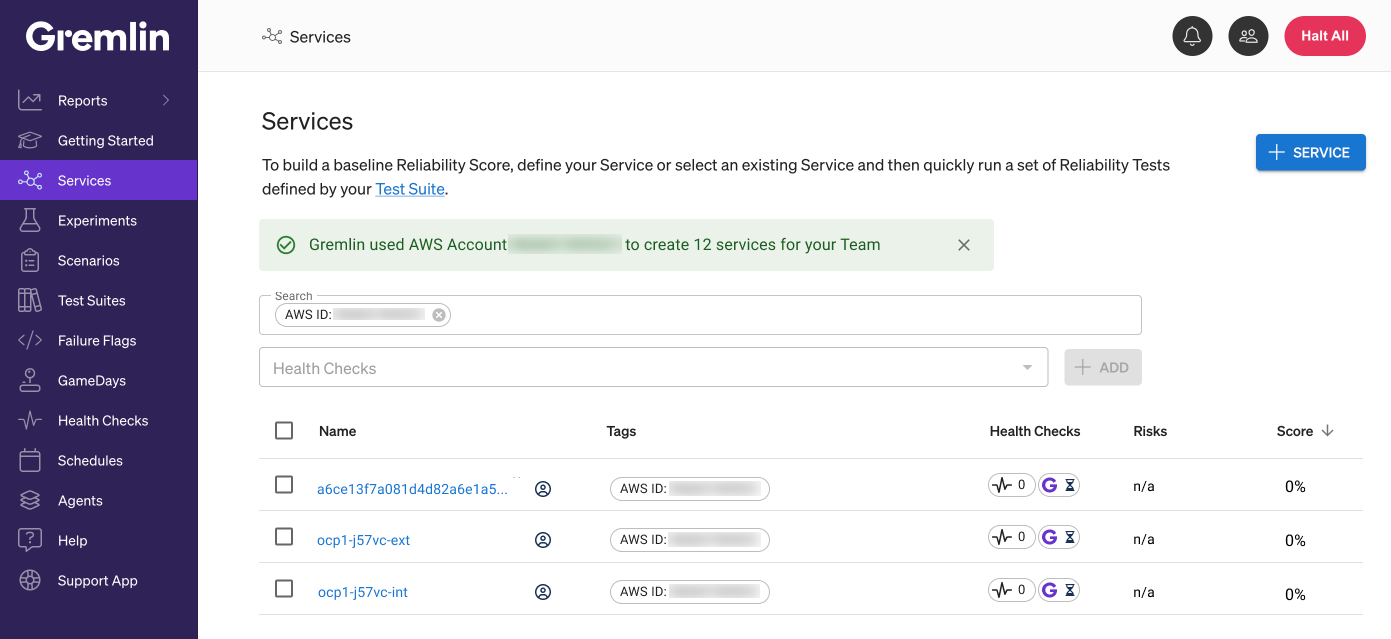Open the Health Checks dropdown arrow
The image size is (1391, 639).
(1027, 368)
